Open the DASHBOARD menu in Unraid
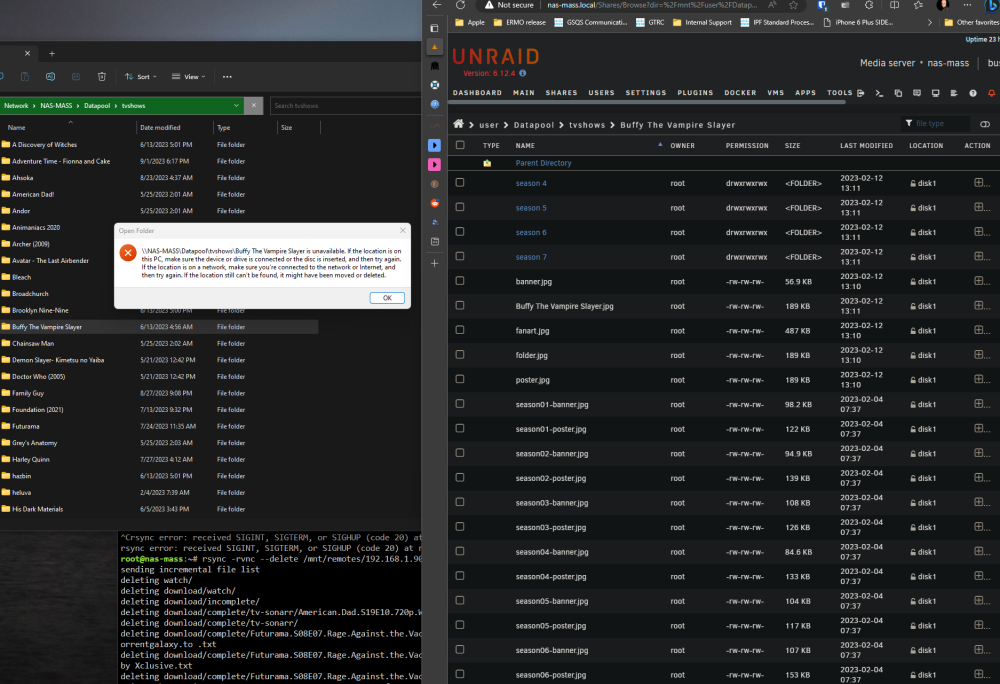Image resolution: width=1000 pixels, height=684 pixels. (x=477, y=93)
